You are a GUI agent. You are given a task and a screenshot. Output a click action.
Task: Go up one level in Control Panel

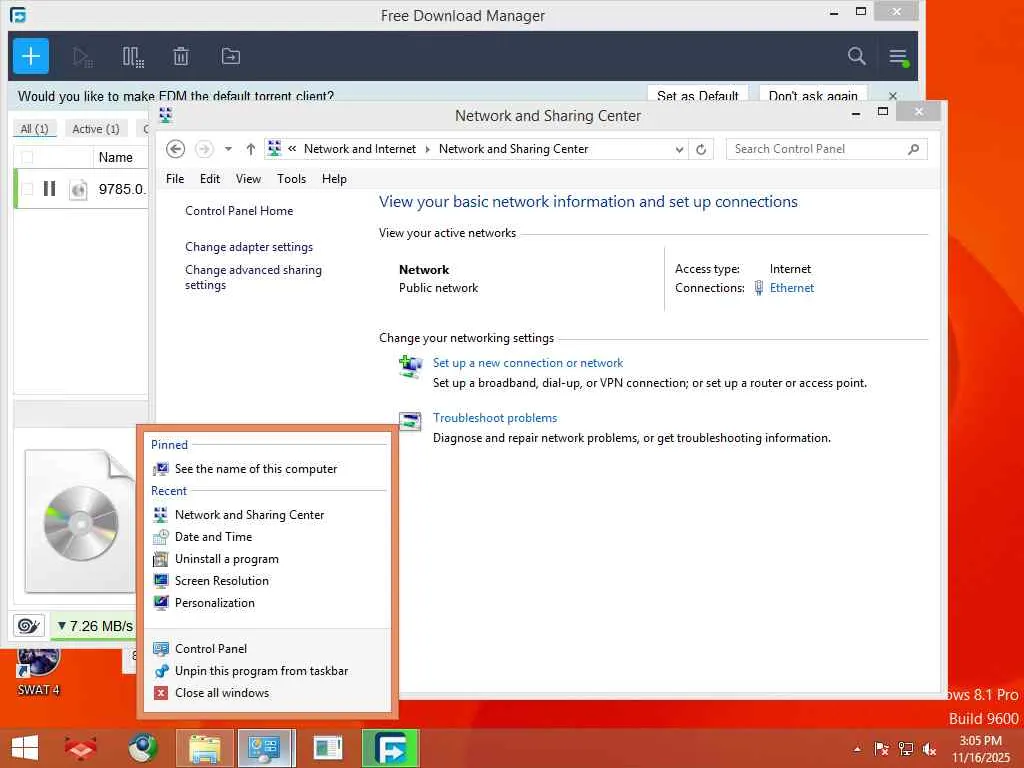(x=251, y=149)
